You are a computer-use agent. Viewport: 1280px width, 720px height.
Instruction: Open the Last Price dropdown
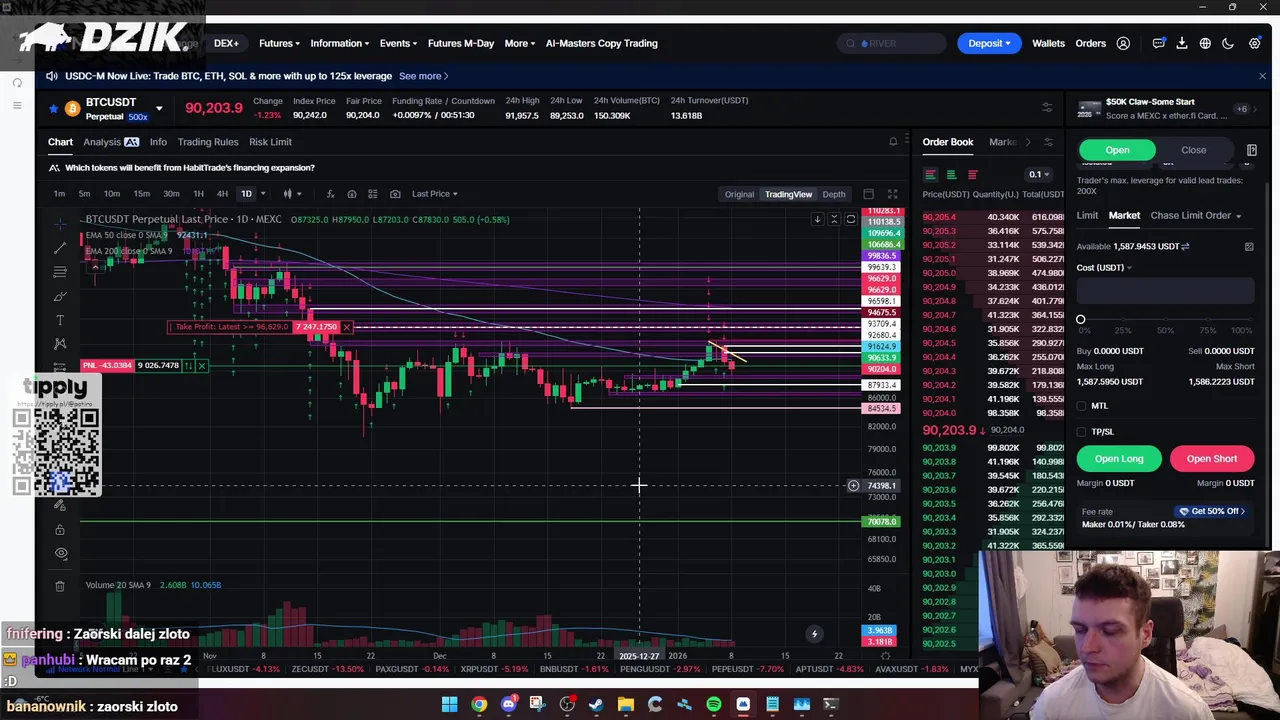tap(434, 194)
